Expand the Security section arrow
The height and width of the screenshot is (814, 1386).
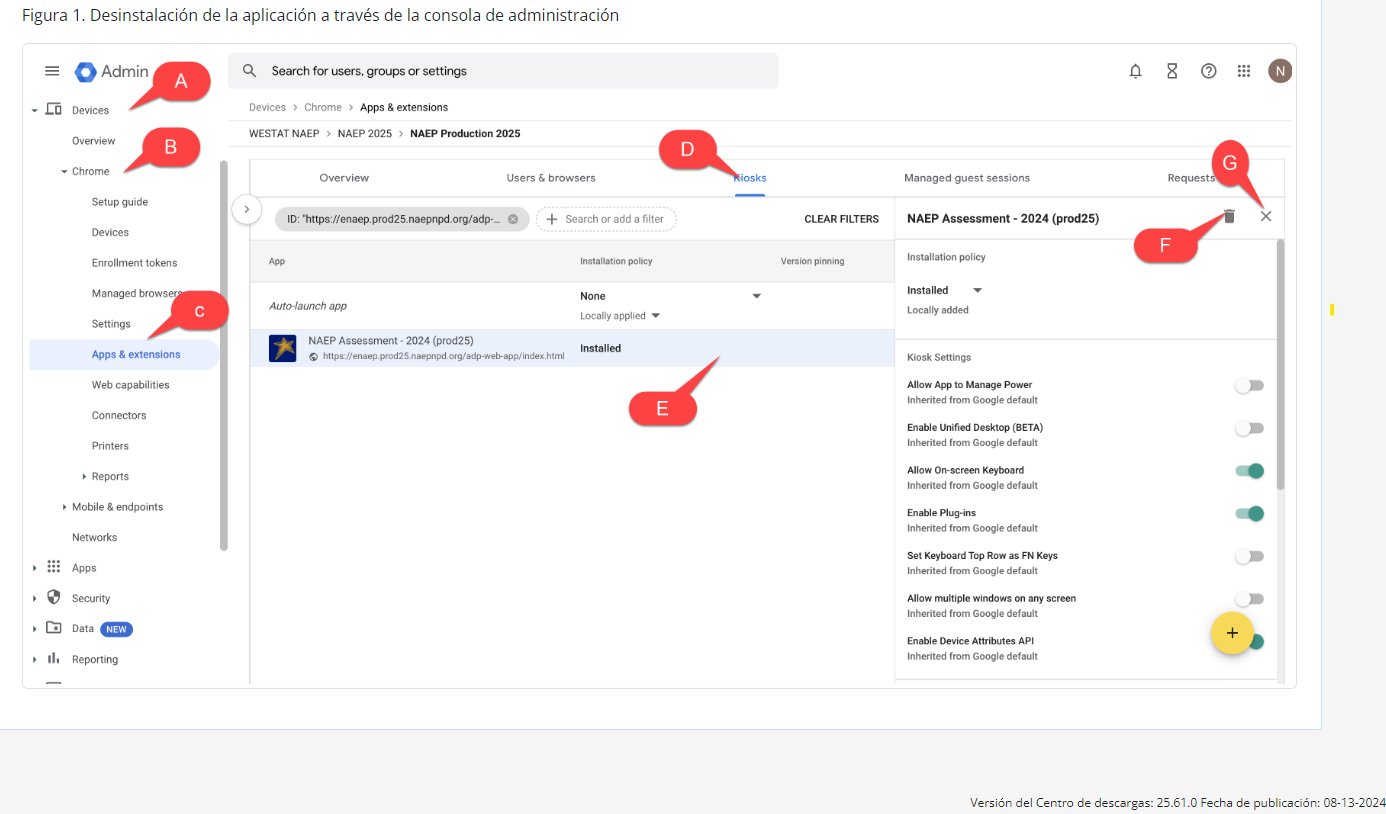click(x=35, y=599)
